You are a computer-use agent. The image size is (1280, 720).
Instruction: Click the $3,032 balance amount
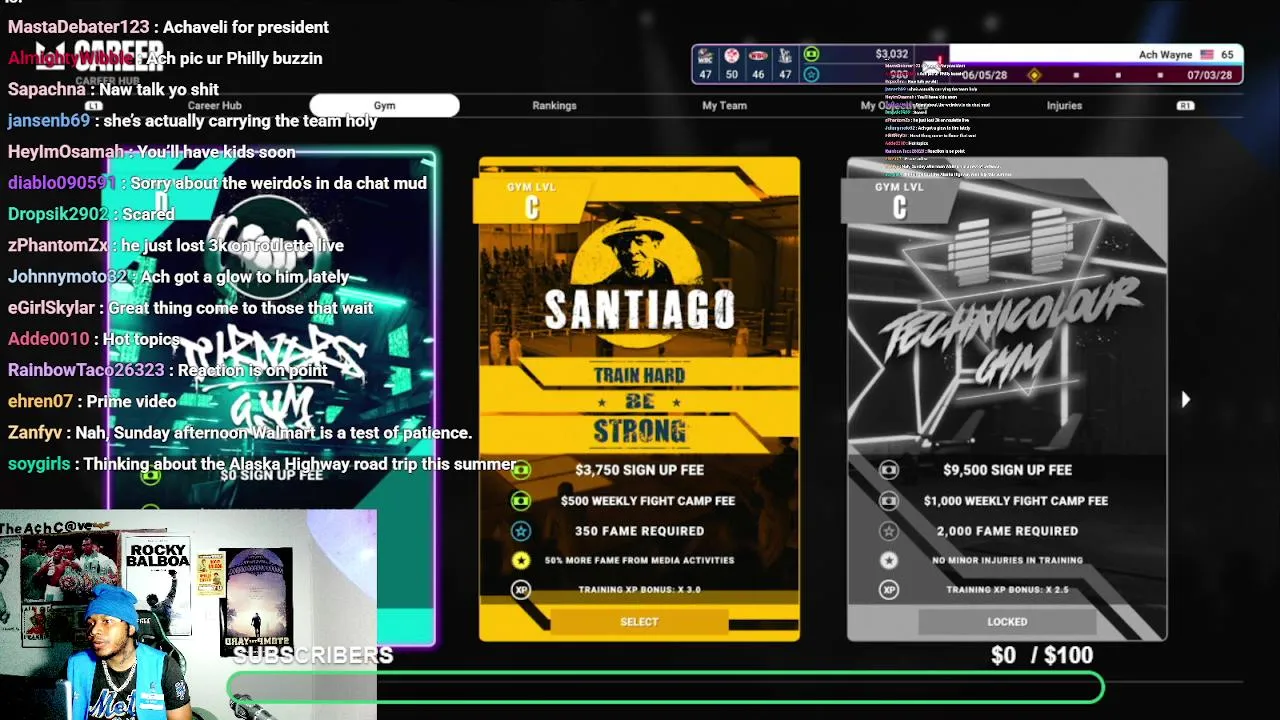(x=891, y=55)
